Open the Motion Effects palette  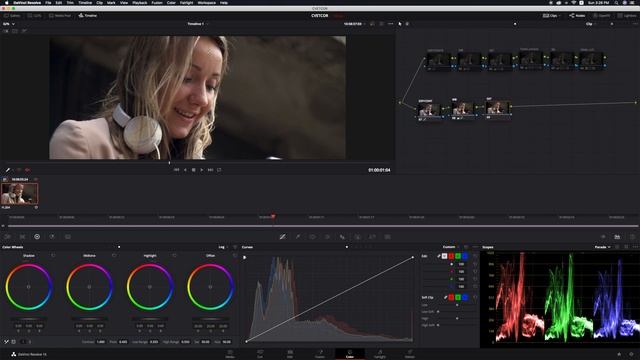click(68, 237)
